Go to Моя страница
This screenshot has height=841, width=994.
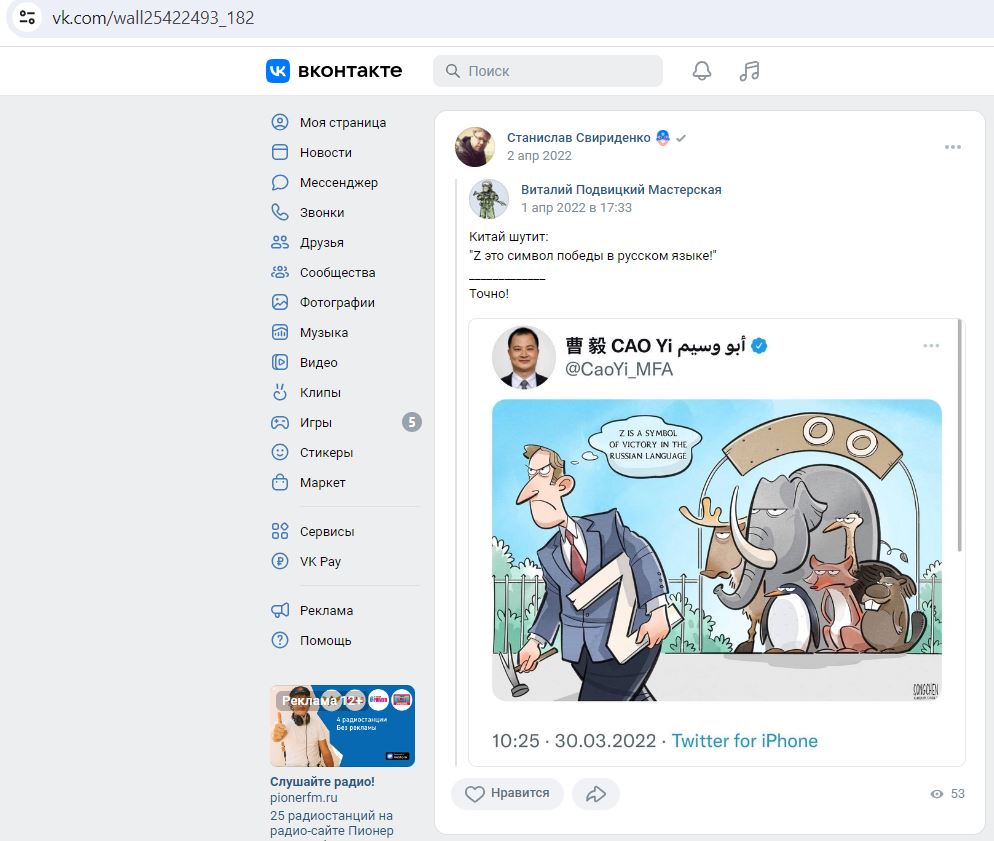(343, 122)
